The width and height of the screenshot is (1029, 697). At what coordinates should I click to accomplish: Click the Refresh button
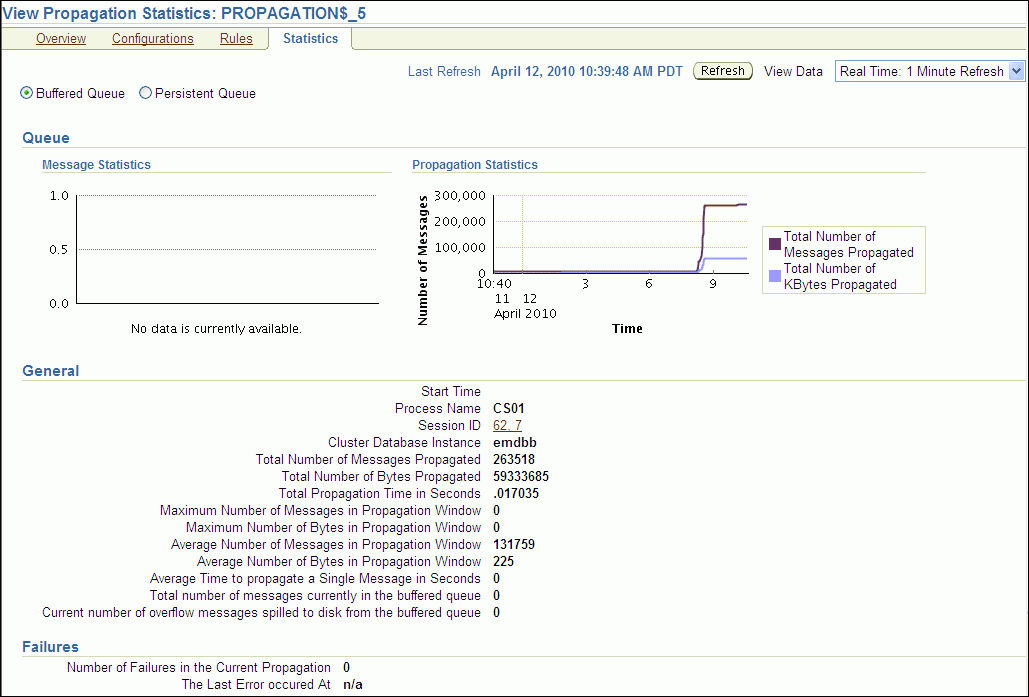(722, 72)
